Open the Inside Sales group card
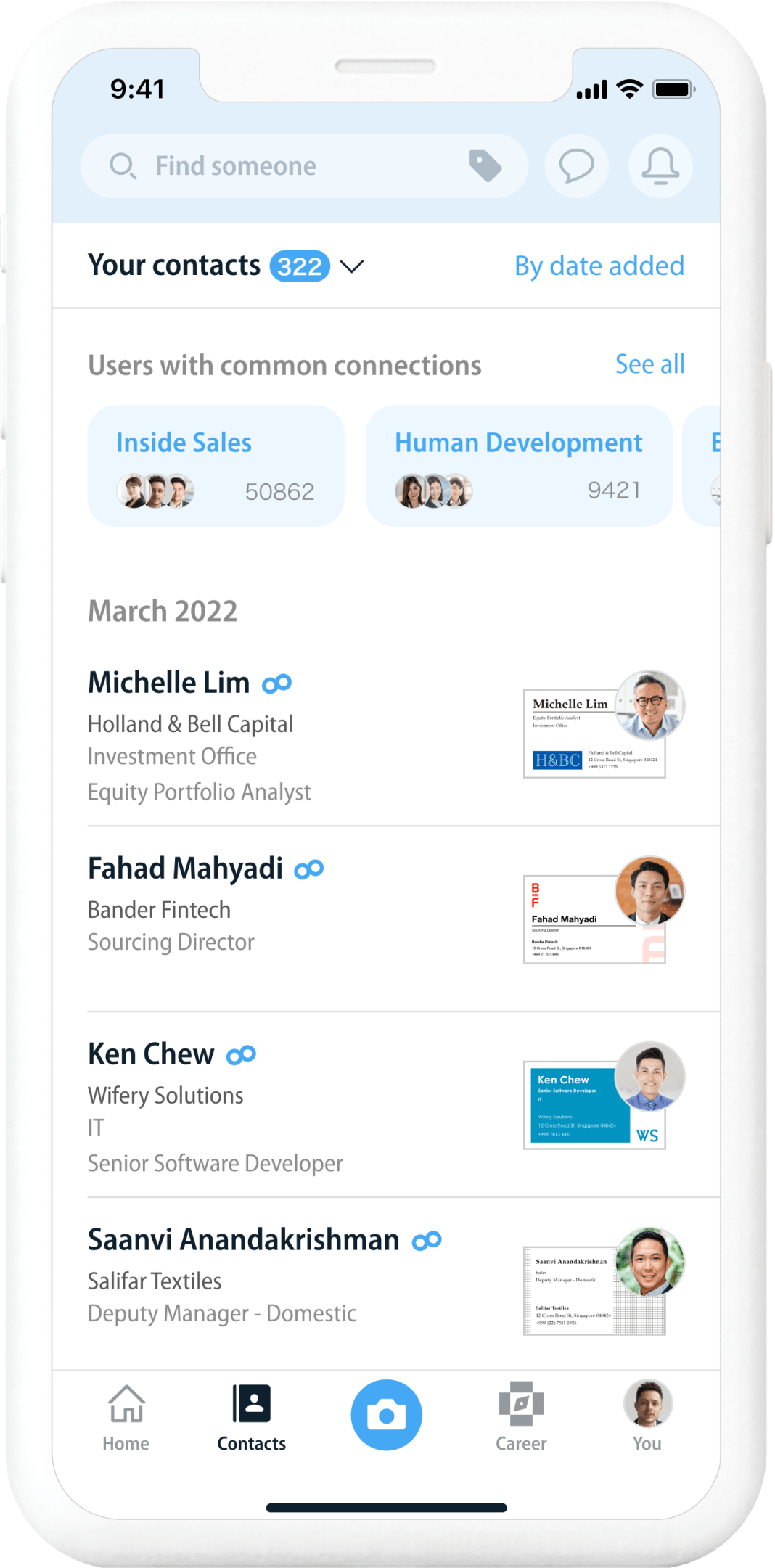775x1568 pixels. (x=216, y=466)
